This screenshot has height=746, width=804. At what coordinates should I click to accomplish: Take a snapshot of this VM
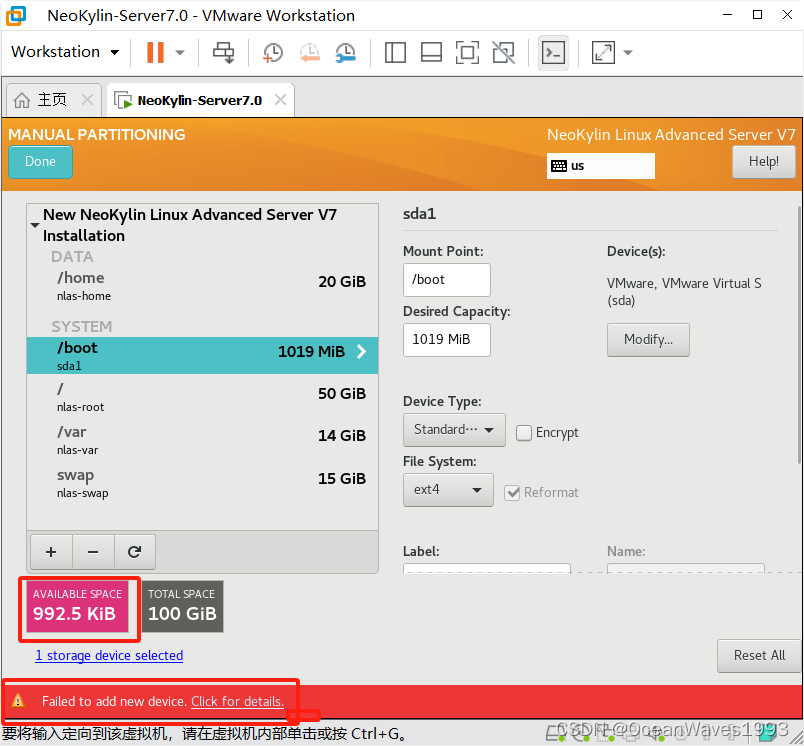[273, 52]
